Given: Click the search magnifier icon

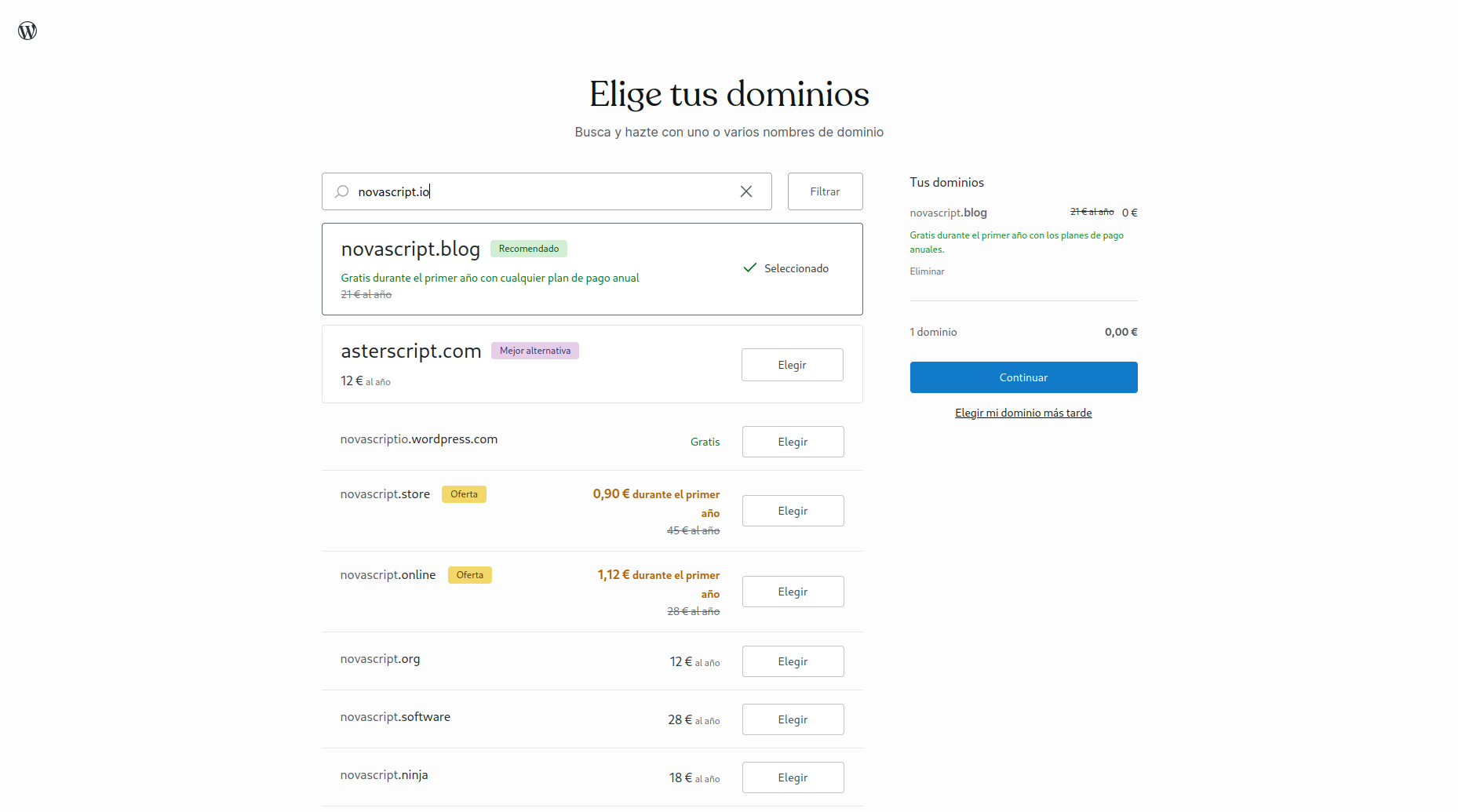Looking at the screenshot, I should coord(342,191).
